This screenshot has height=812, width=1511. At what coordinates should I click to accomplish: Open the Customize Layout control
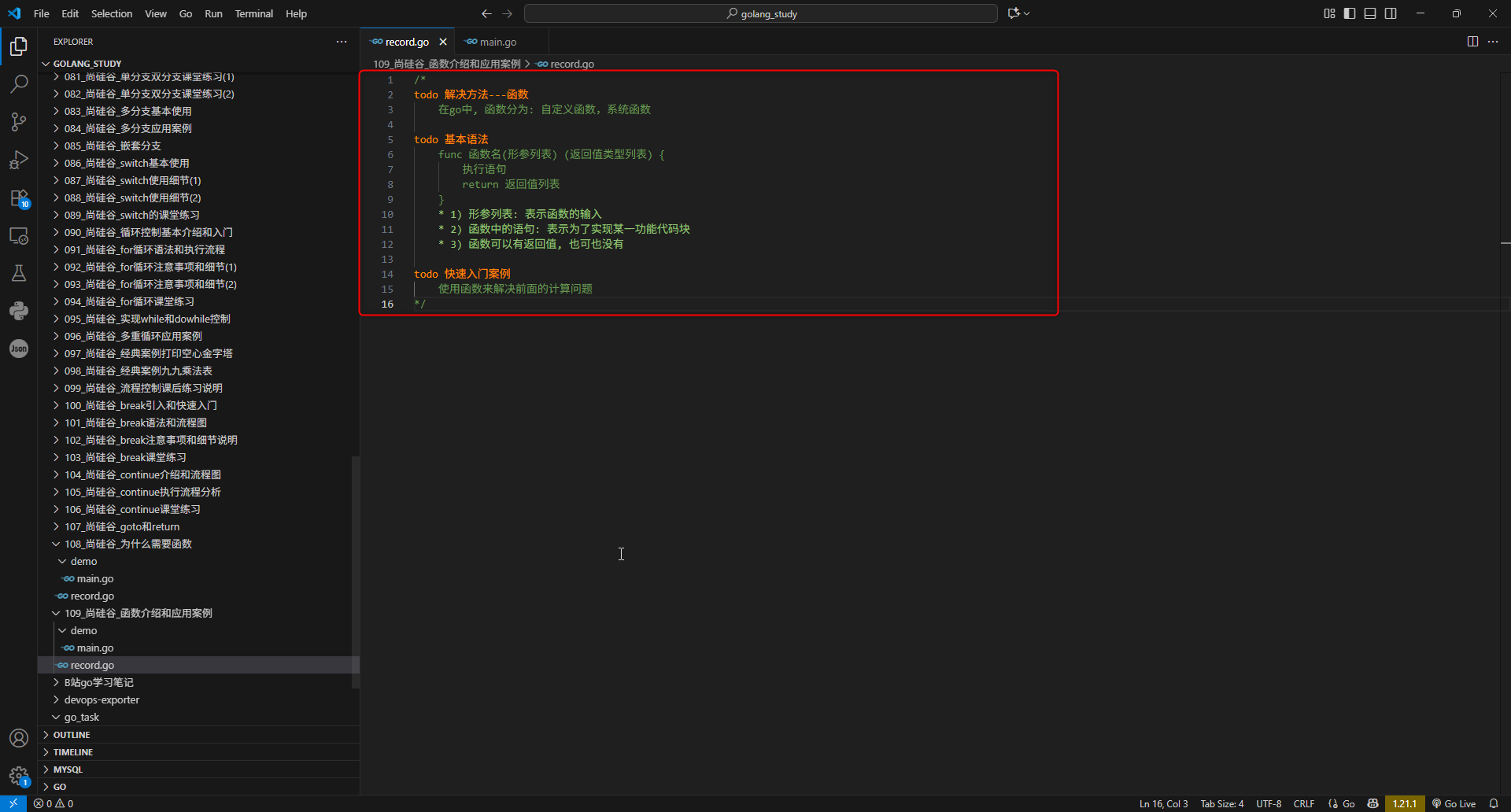click(1329, 13)
